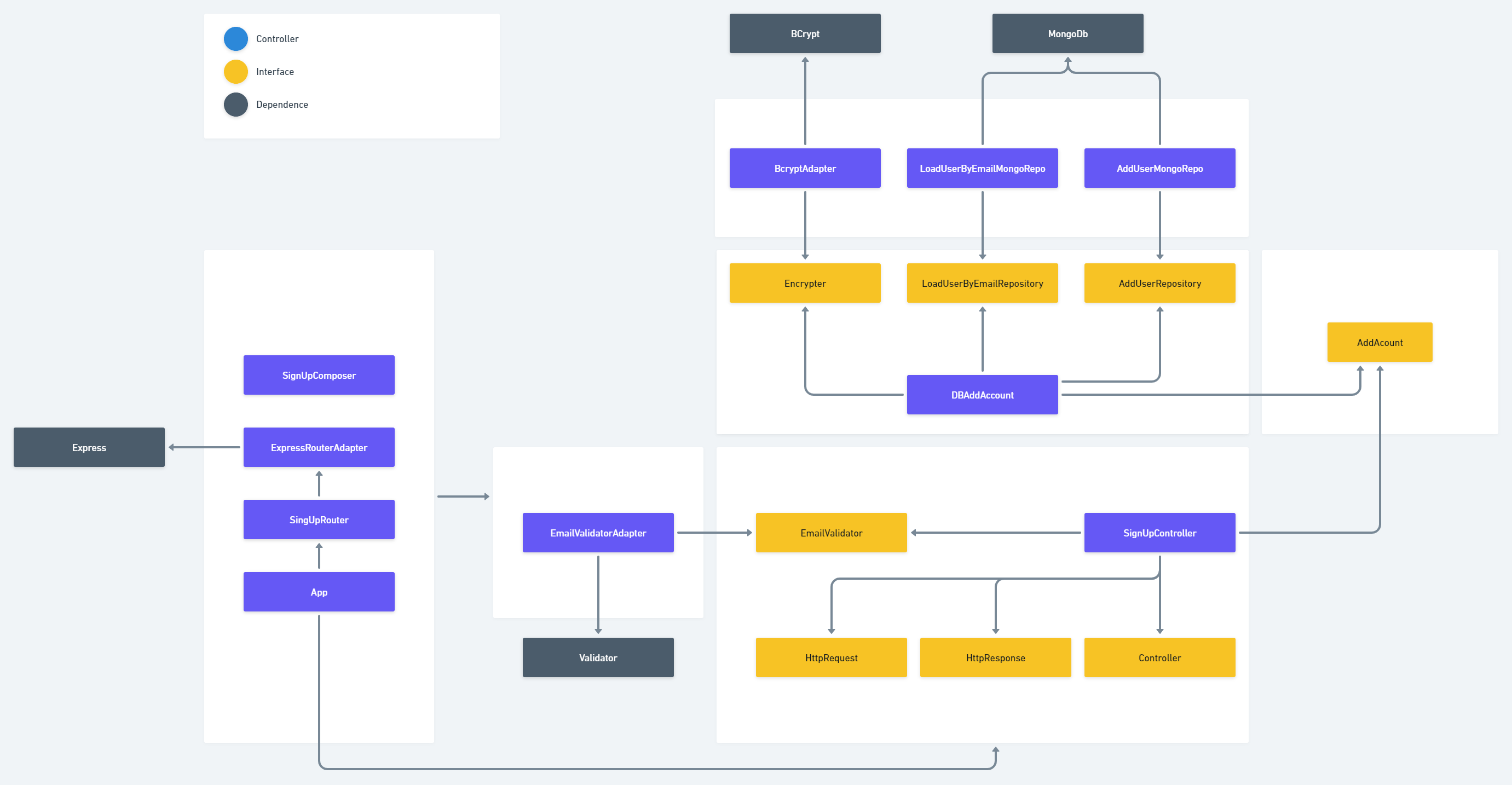Click the BcryptAdapter node
The height and width of the screenshot is (785, 1512).
tap(804, 168)
